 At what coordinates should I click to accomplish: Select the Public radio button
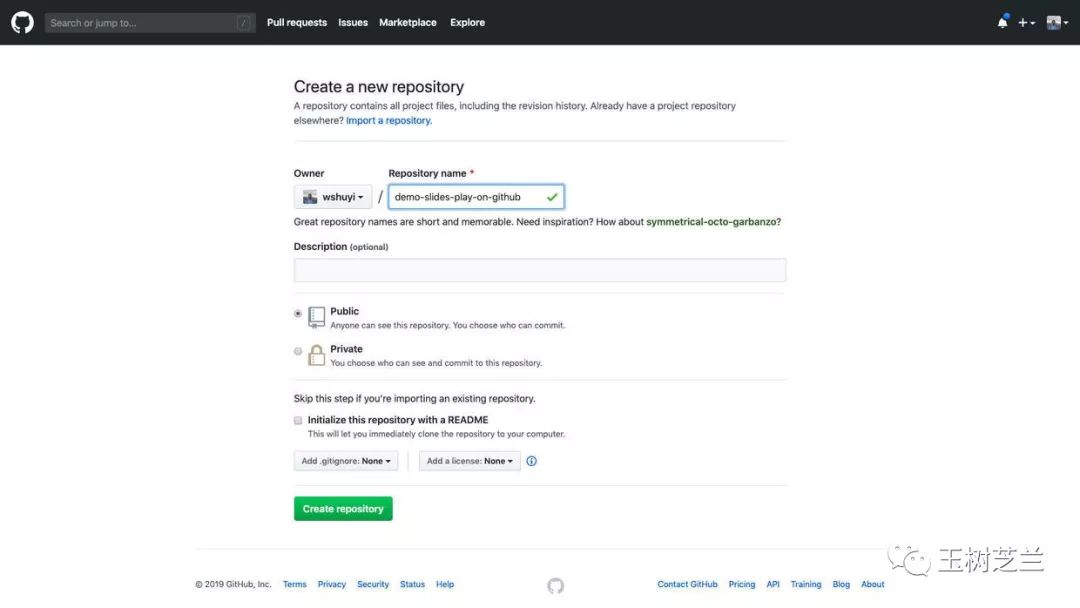point(298,313)
